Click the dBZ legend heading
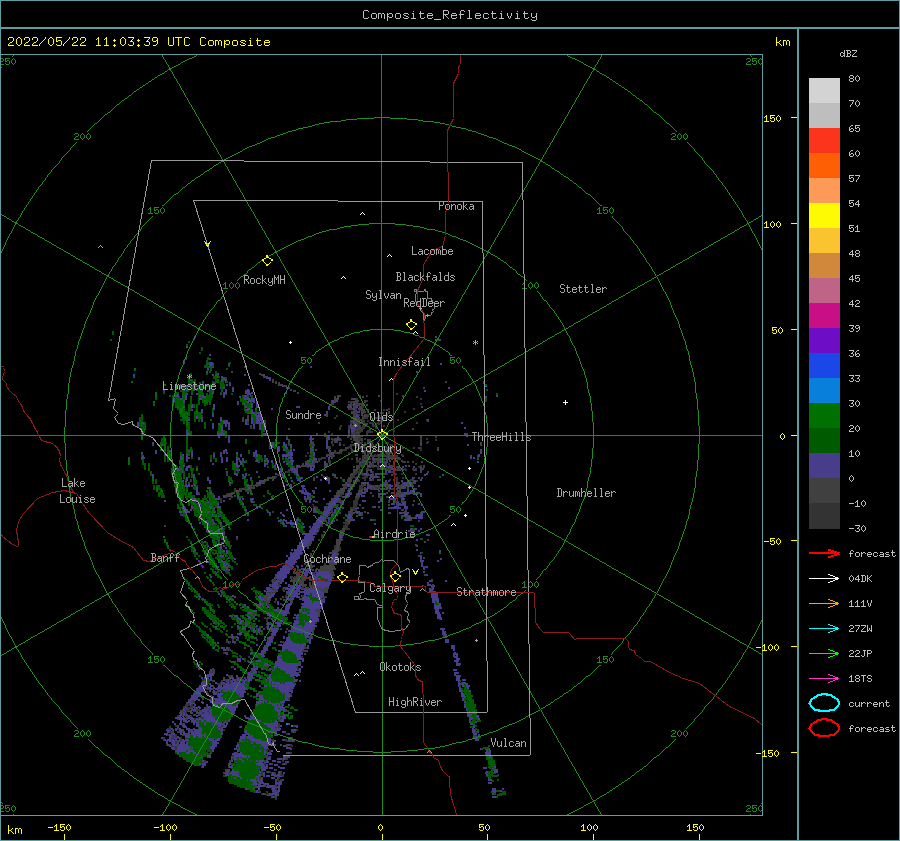This screenshot has width=900, height=841. pyautogui.click(x=848, y=53)
